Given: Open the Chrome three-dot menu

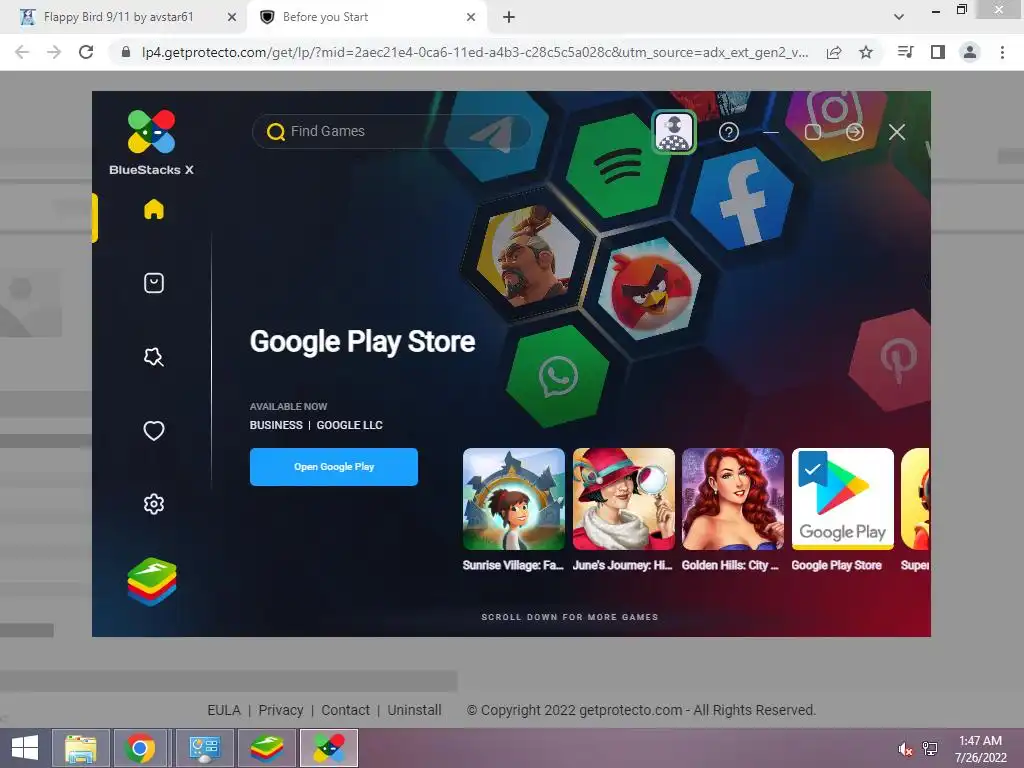Looking at the screenshot, I should [1002, 52].
